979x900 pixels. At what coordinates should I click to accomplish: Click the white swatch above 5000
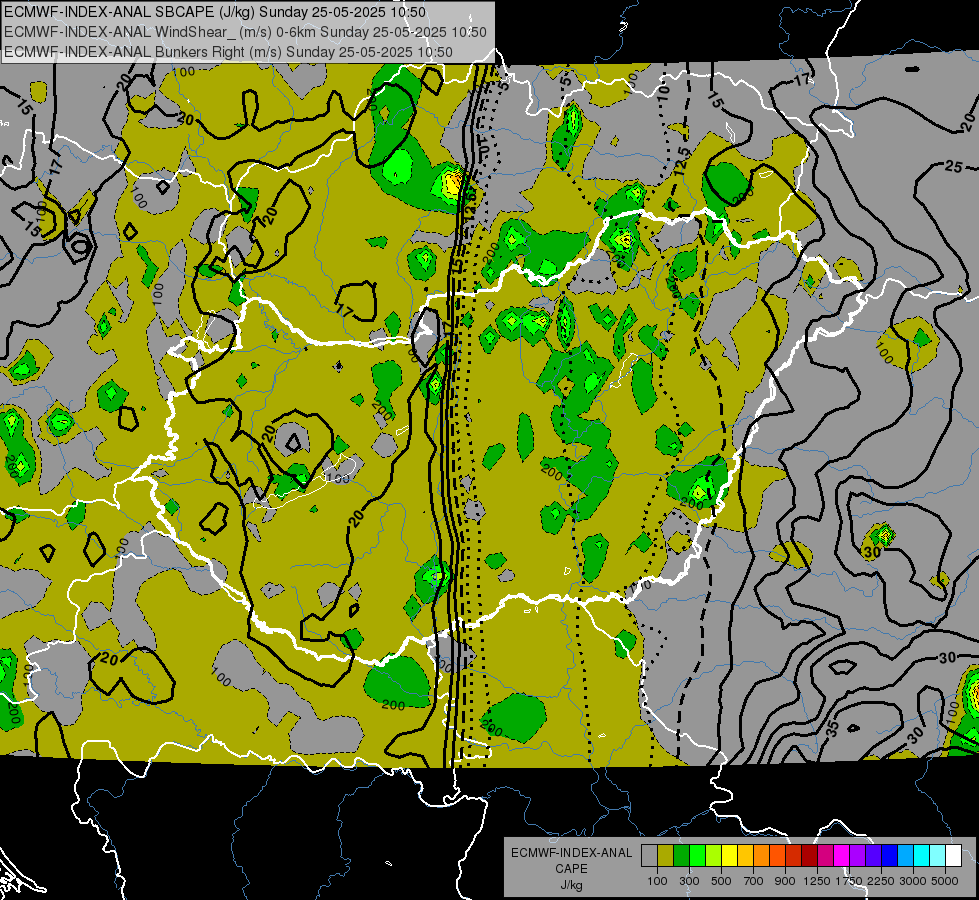coord(953,856)
